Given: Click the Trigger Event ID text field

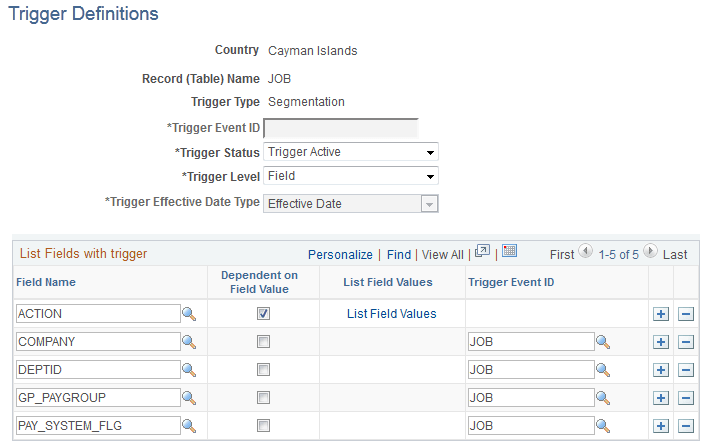Looking at the screenshot, I should coord(340,128).
